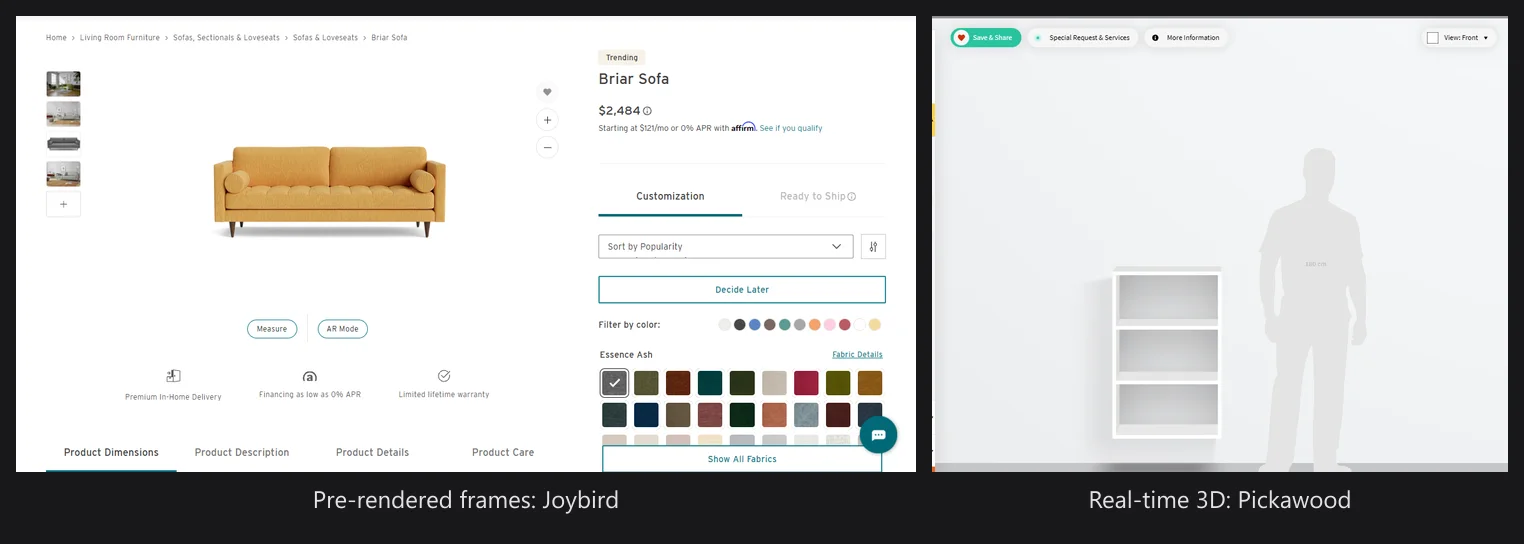Click the Decide Later button
This screenshot has height=544, width=1524.
pyautogui.click(x=742, y=289)
